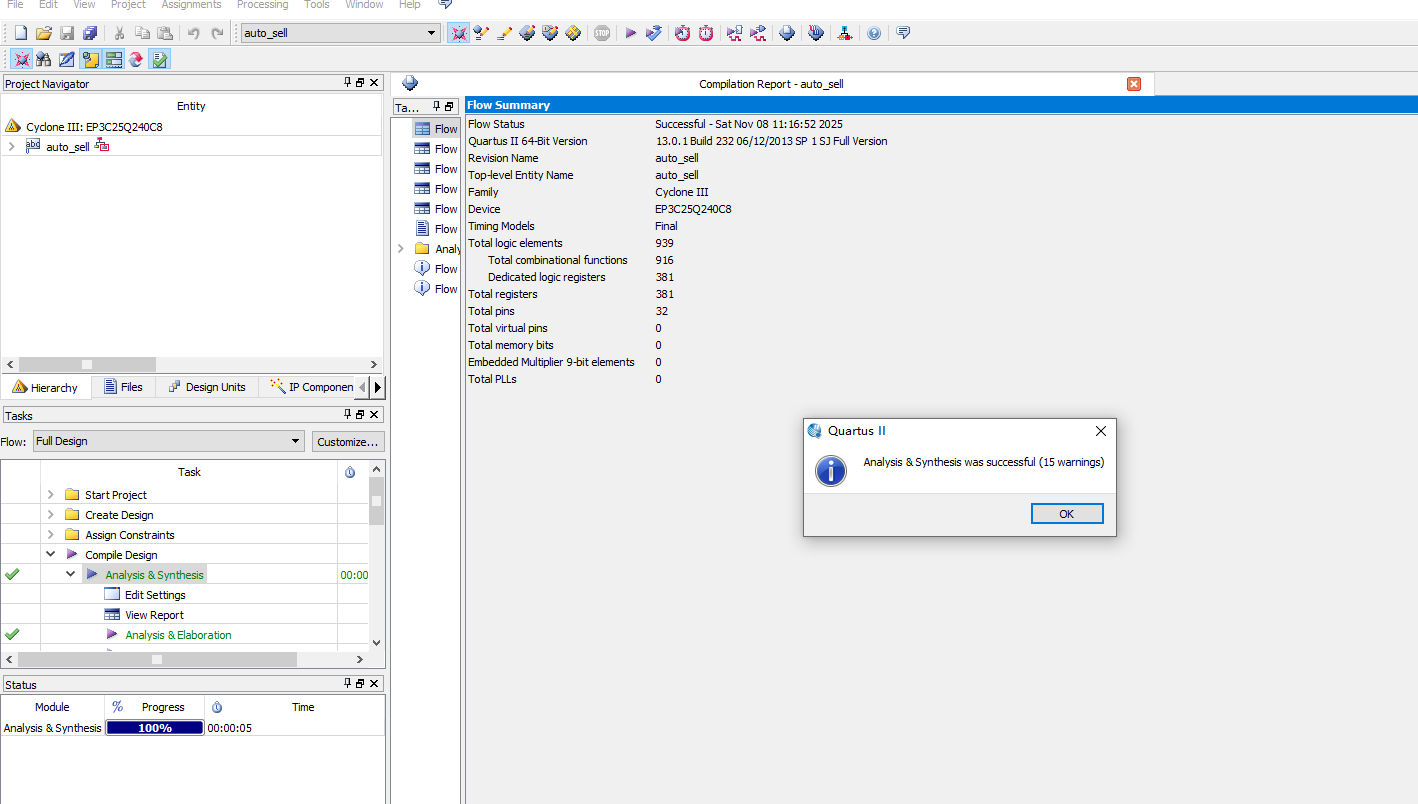
Task: Collapse the Compile Design task node
Action: click(x=50, y=555)
